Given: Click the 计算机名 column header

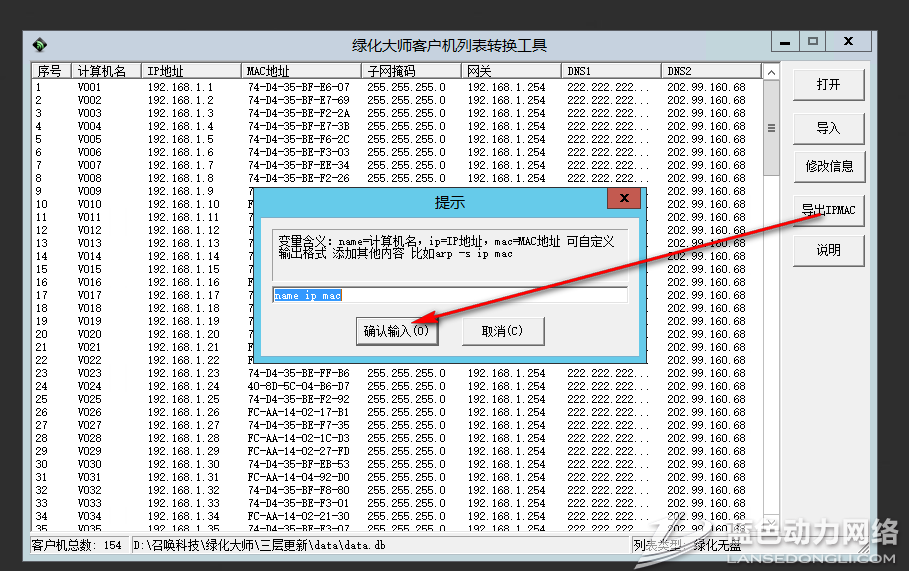Looking at the screenshot, I should (x=106, y=71).
